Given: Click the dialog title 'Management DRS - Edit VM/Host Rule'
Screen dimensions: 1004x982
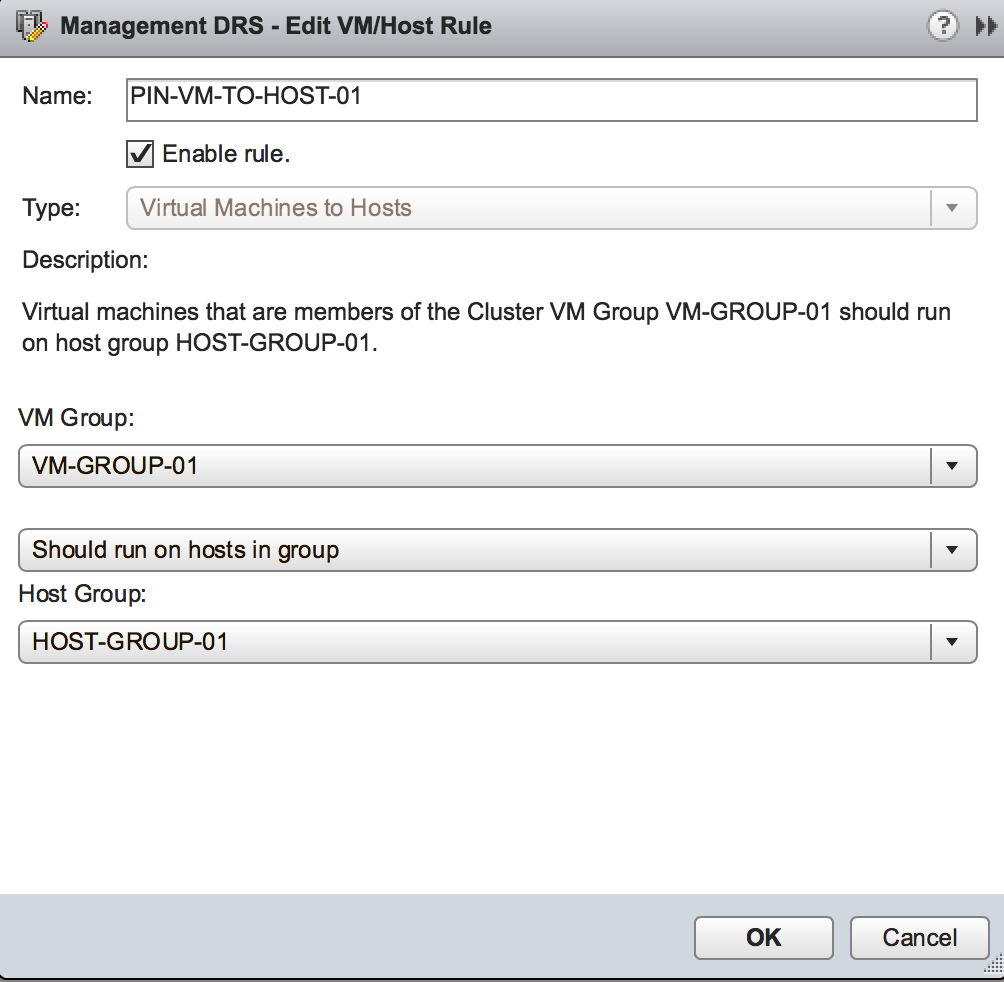Looking at the screenshot, I should click(x=276, y=26).
